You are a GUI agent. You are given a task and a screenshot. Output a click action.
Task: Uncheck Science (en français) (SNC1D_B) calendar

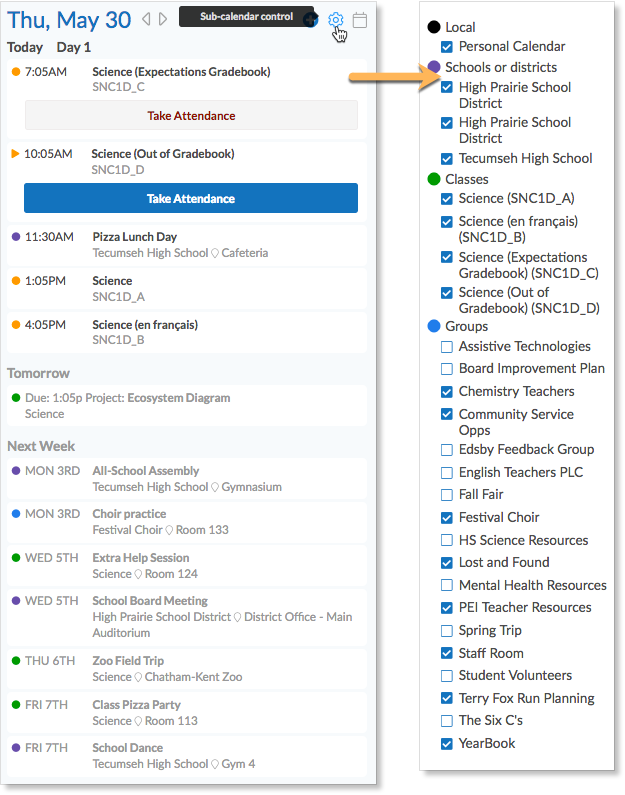click(447, 222)
